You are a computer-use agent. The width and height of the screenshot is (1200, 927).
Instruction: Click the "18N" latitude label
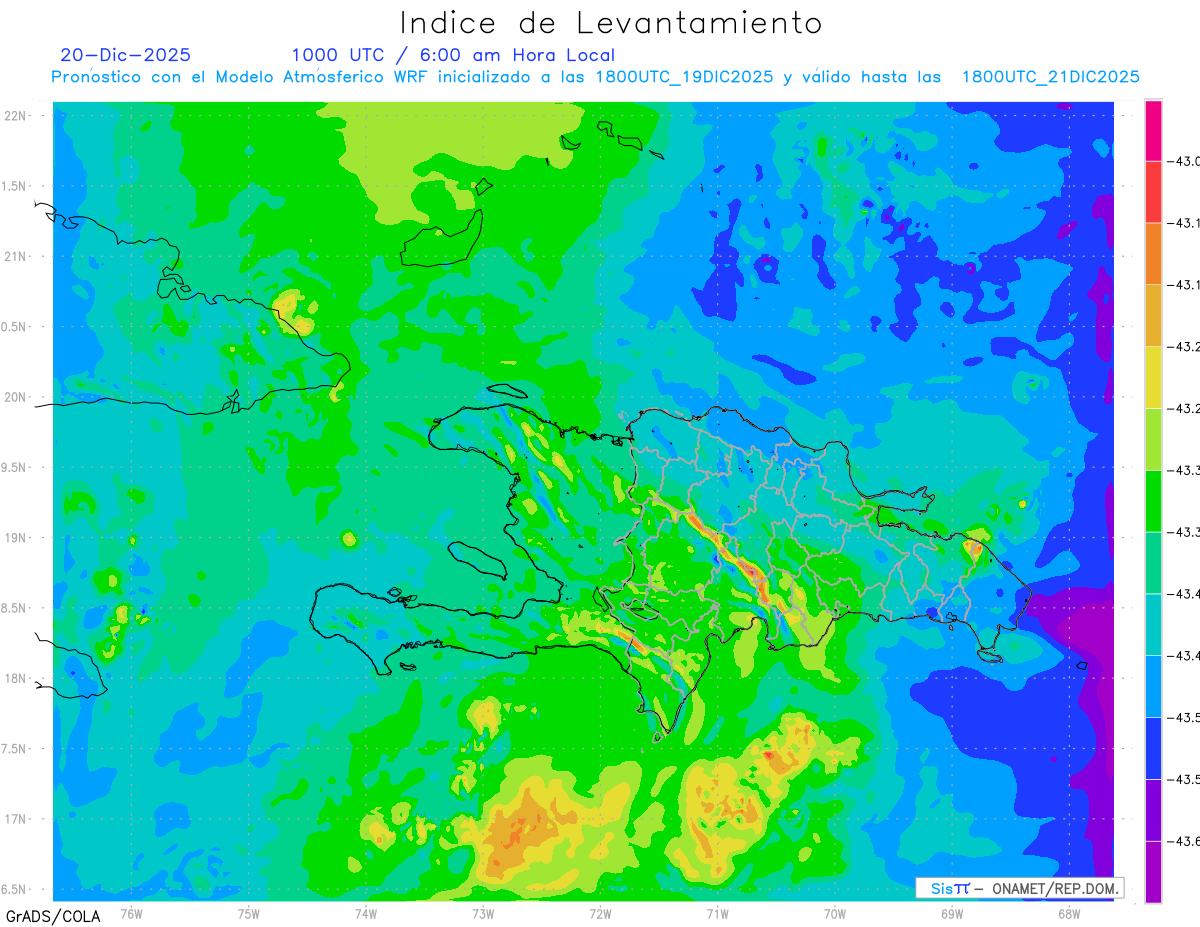15,679
